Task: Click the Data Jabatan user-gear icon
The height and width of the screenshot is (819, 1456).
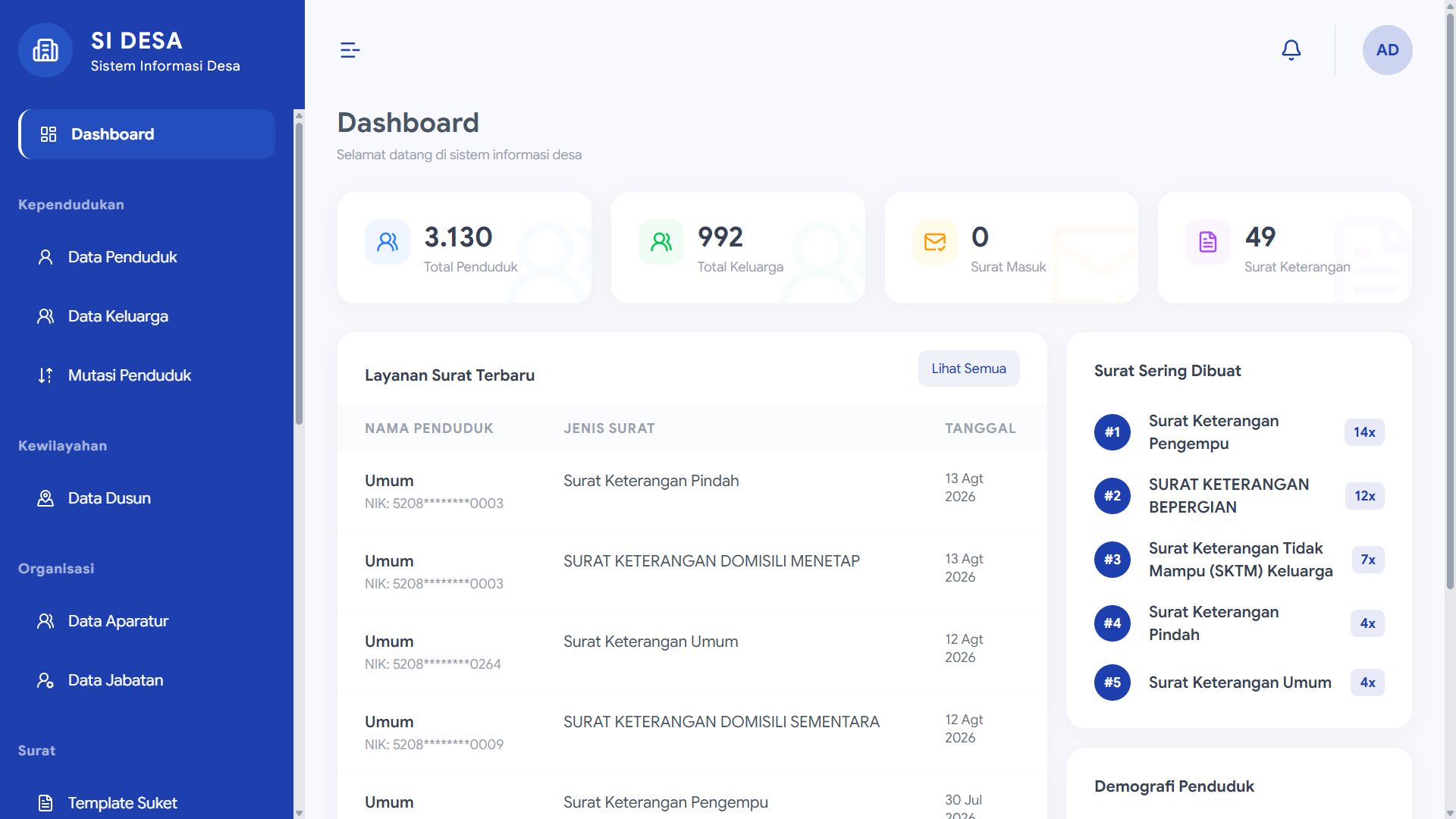Action: coord(45,680)
